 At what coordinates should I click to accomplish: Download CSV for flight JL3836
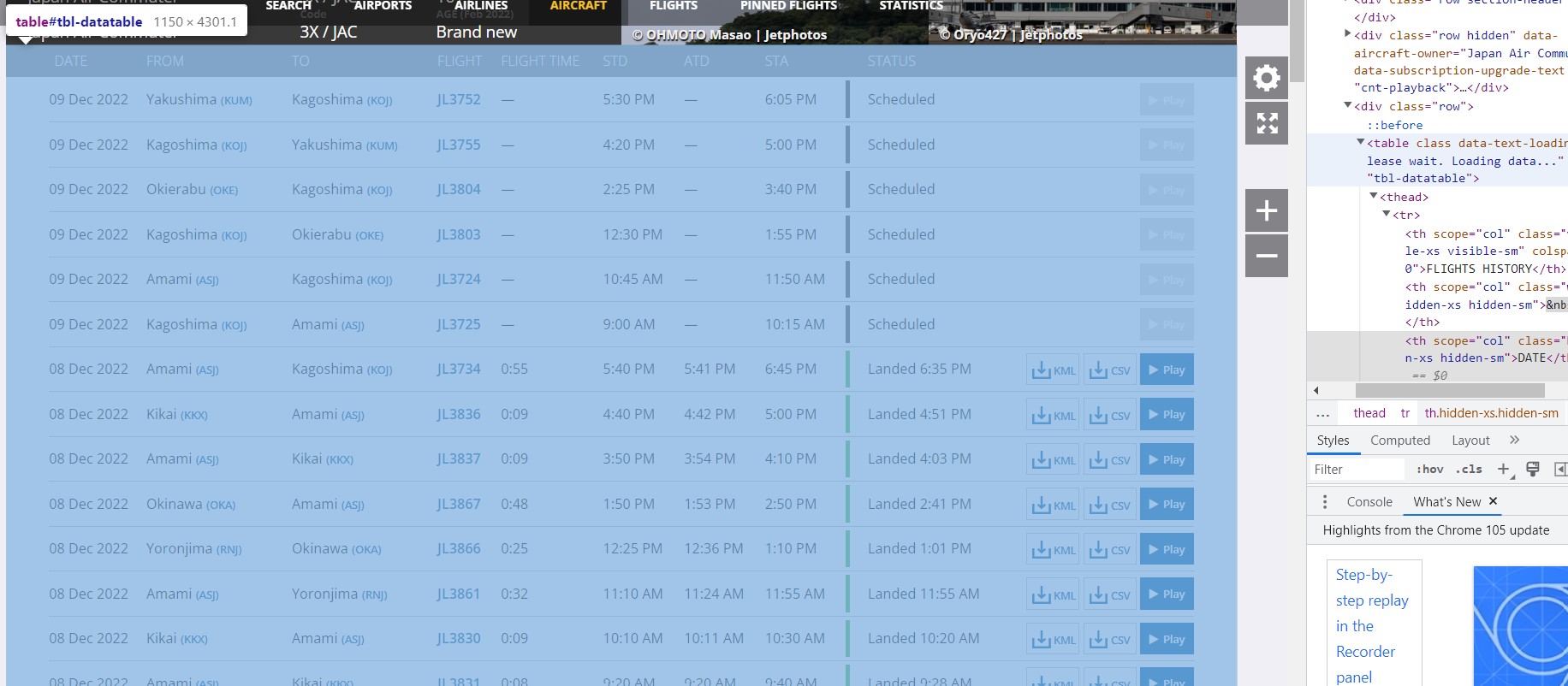[x=1109, y=415]
